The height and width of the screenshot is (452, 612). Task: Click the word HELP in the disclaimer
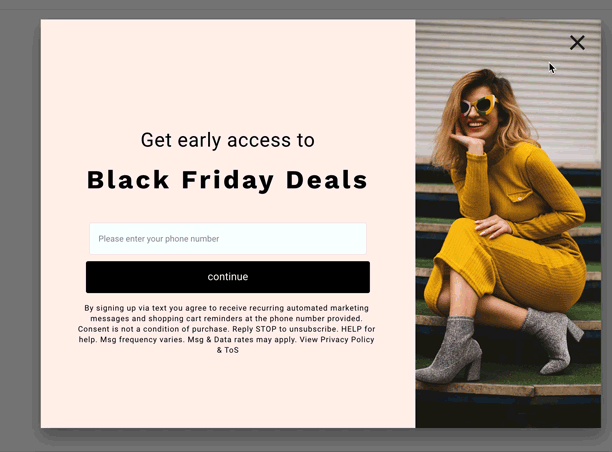tap(352, 329)
